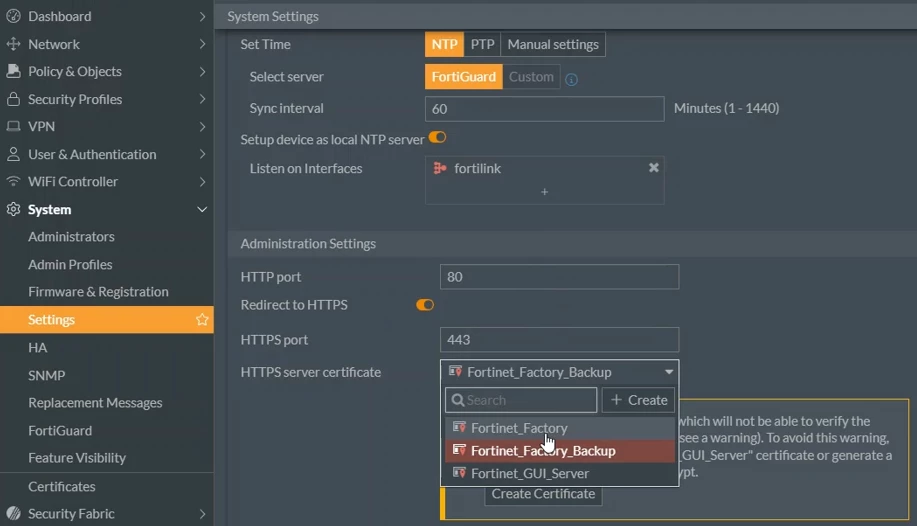Click the certificate Search field
The width and height of the screenshot is (917, 526).
[x=521, y=400]
